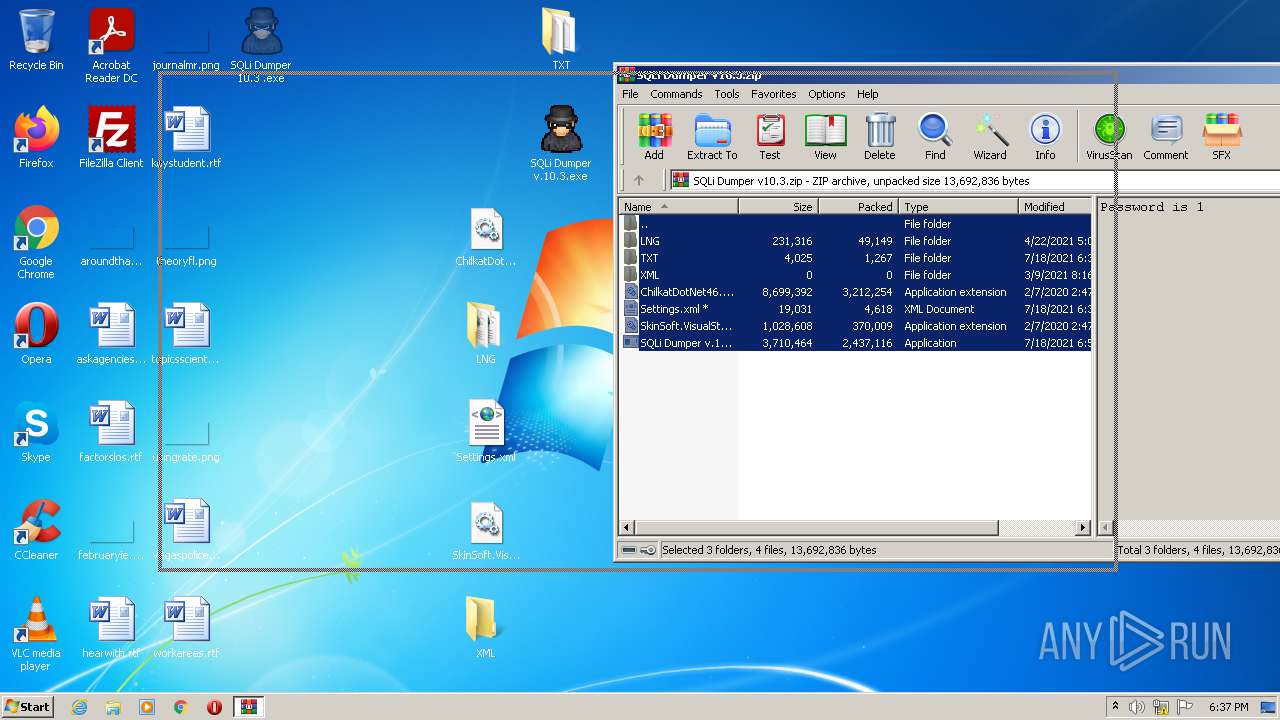Sort by the Packed column header
This screenshot has height=720, width=1280.
859,207
